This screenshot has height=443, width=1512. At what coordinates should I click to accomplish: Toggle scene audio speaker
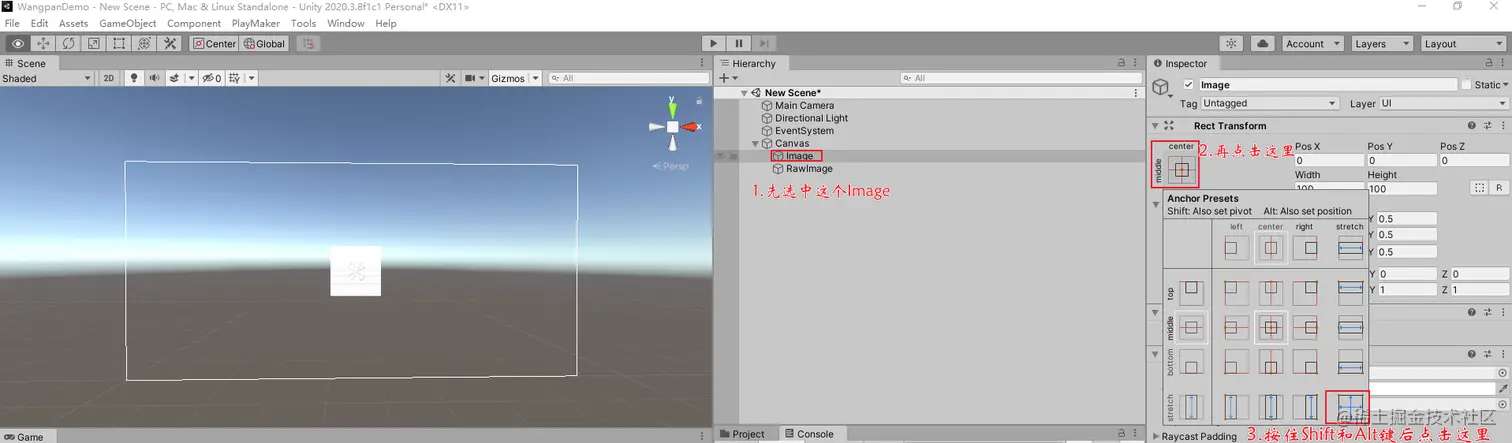[x=155, y=78]
